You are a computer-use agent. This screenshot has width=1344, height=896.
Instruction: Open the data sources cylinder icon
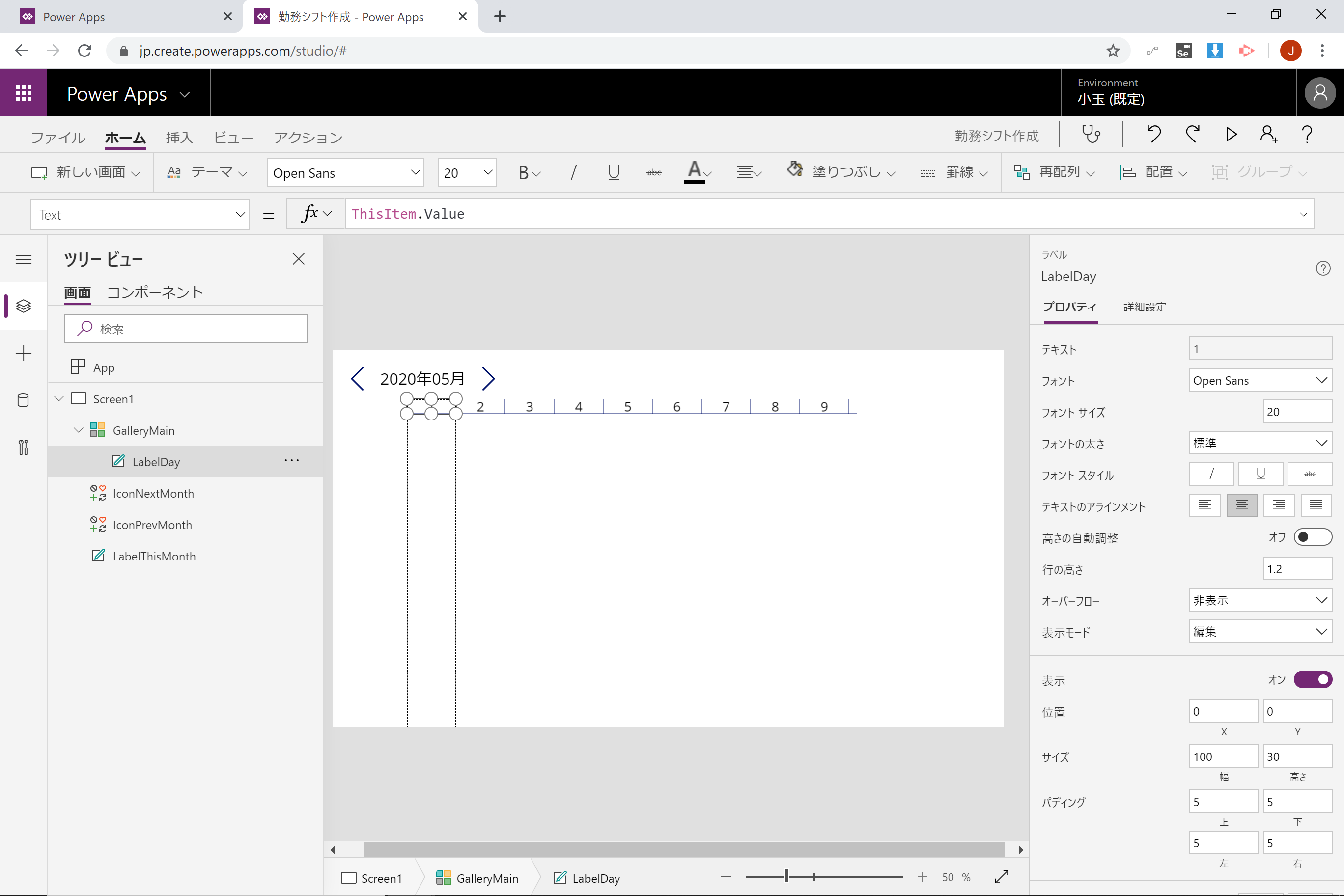coord(23,400)
